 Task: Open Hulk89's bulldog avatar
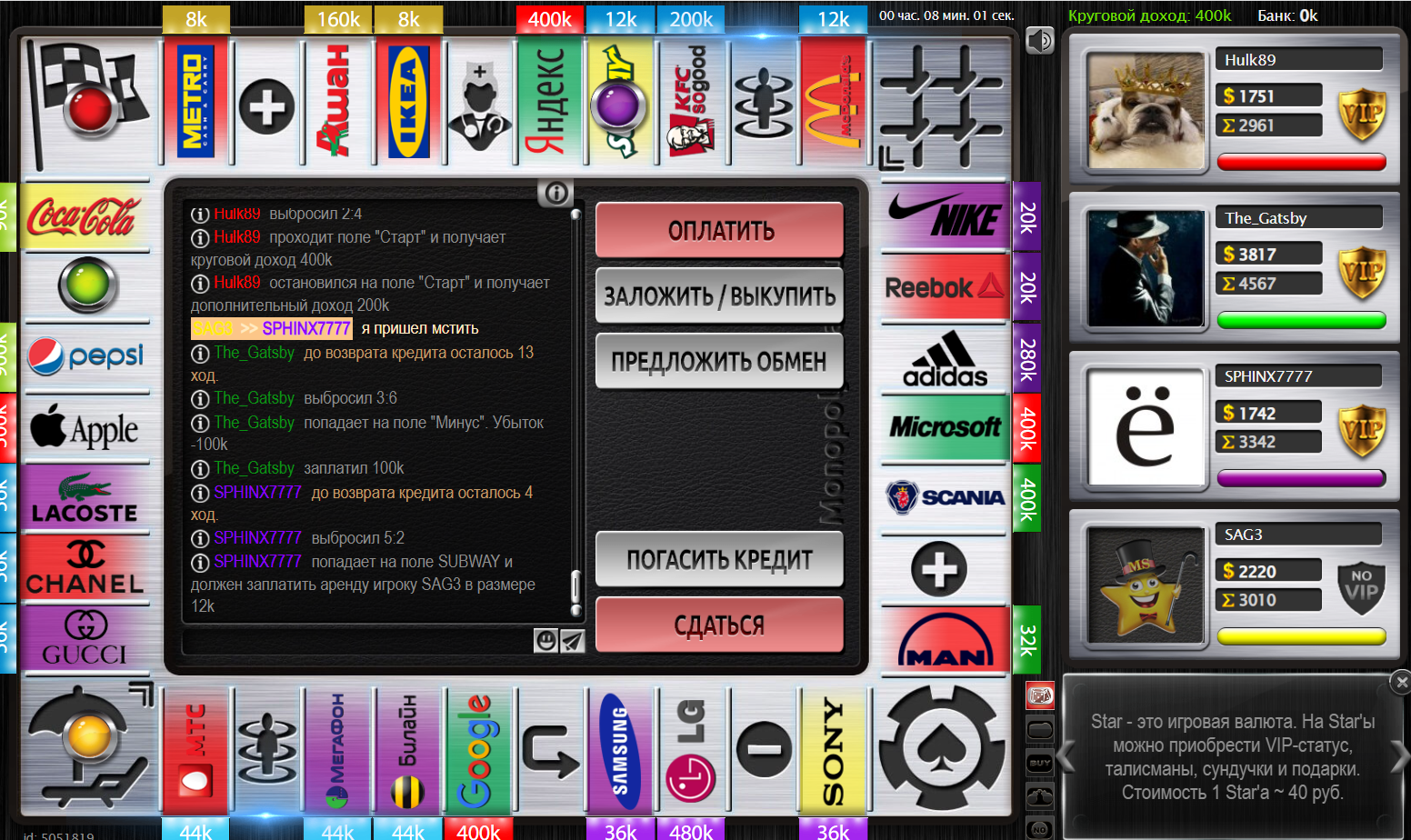click(x=1146, y=110)
